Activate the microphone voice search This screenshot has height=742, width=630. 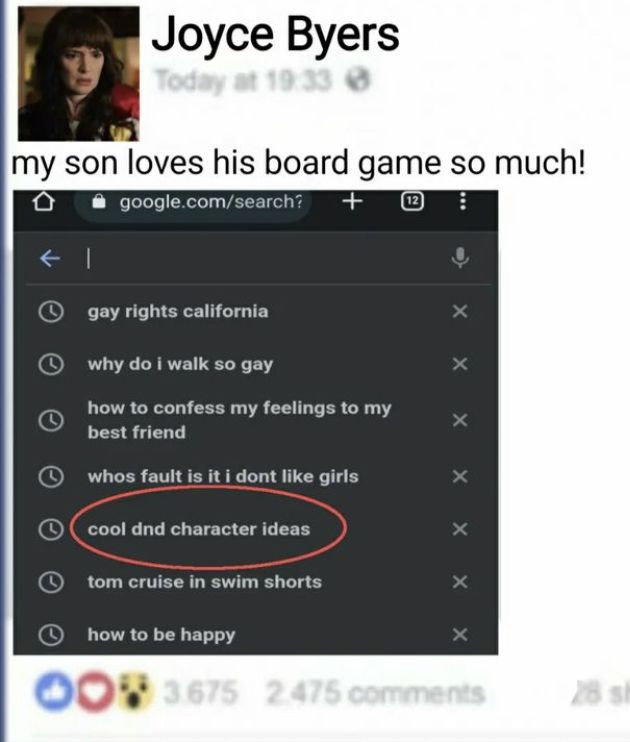460,258
